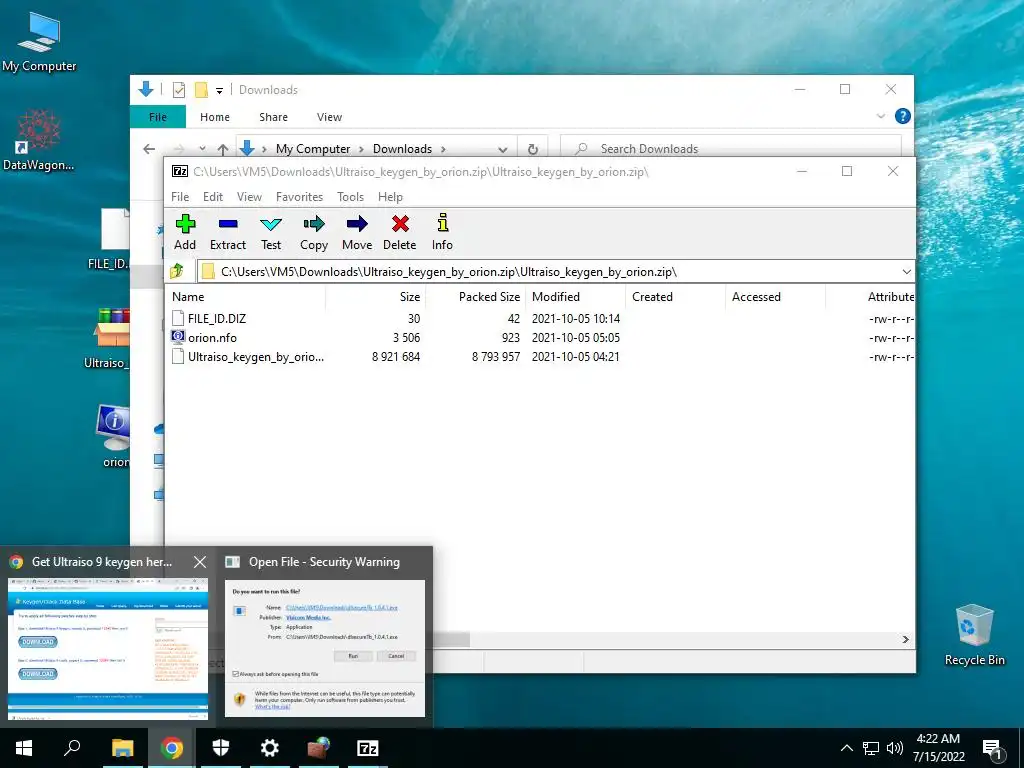Click the red Delete toolbar button
Viewport: 1024px width, 768px height.
coord(400,232)
